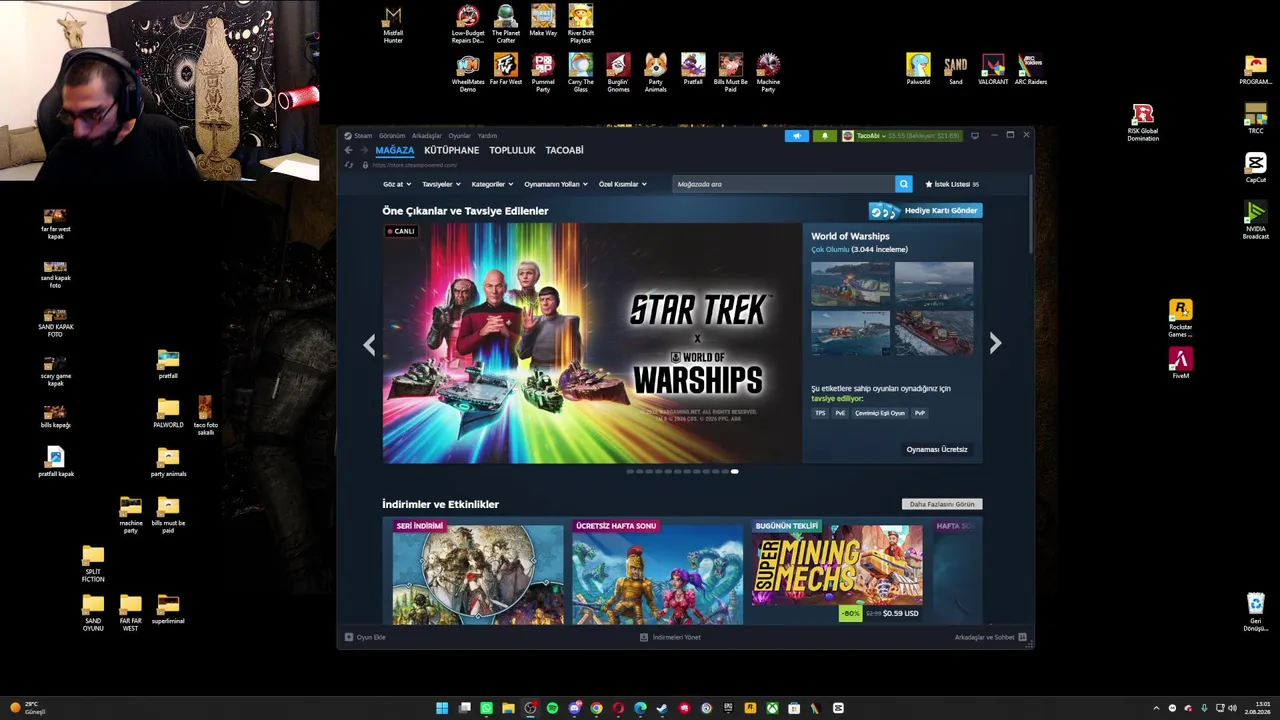Switch to the TOPLULUK tab

[512, 150]
